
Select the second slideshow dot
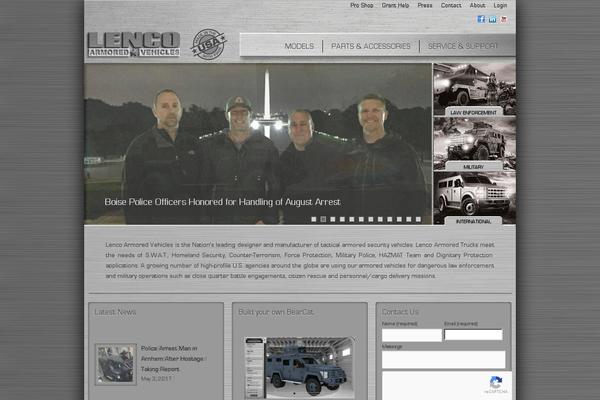pos(323,219)
